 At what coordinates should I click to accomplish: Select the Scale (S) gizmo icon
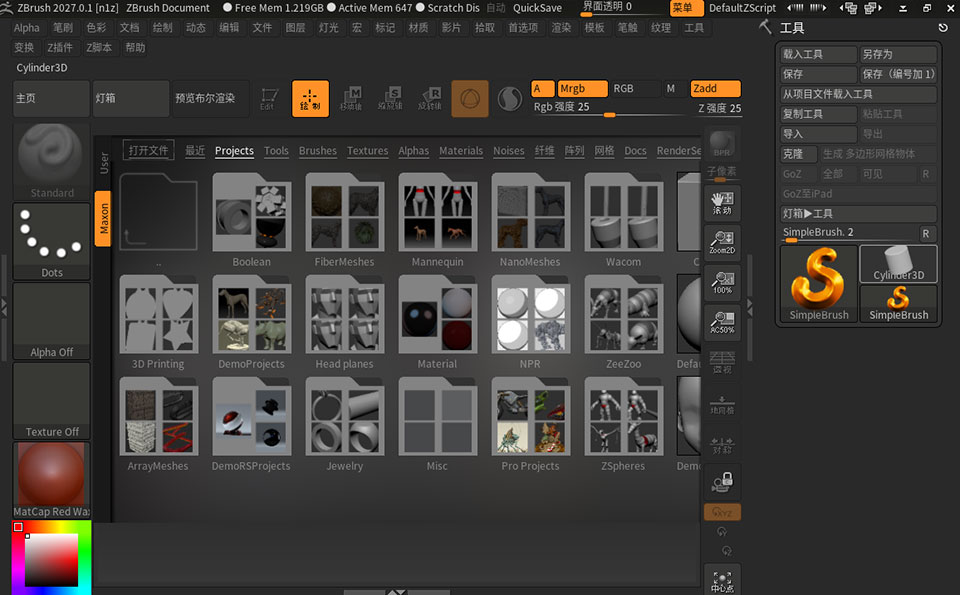pos(390,99)
